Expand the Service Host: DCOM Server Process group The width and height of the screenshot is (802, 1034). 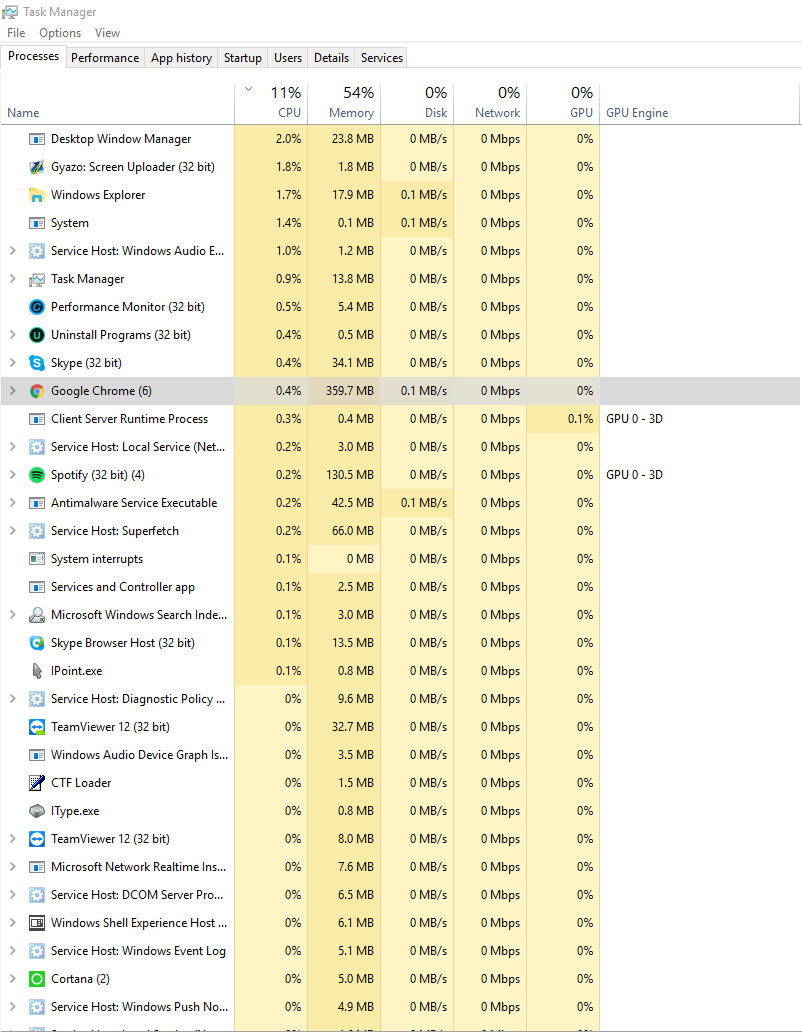click(x=13, y=895)
